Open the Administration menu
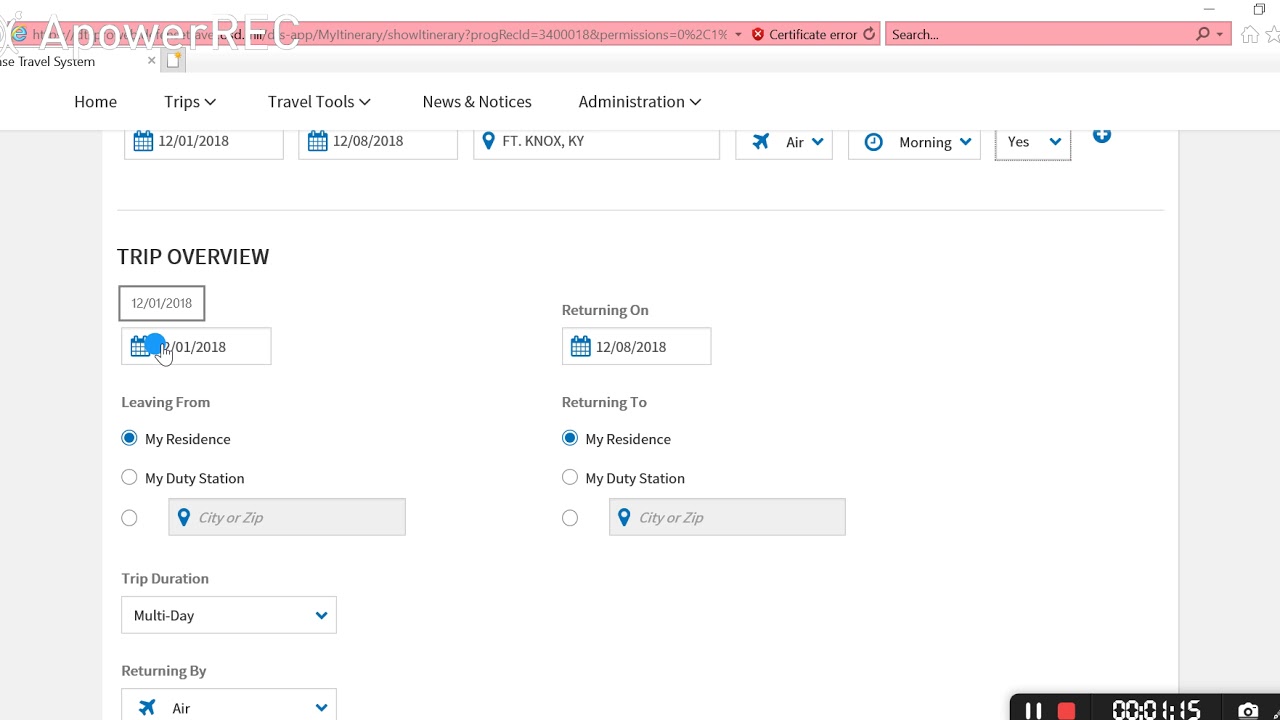1280x720 pixels. (639, 102)
